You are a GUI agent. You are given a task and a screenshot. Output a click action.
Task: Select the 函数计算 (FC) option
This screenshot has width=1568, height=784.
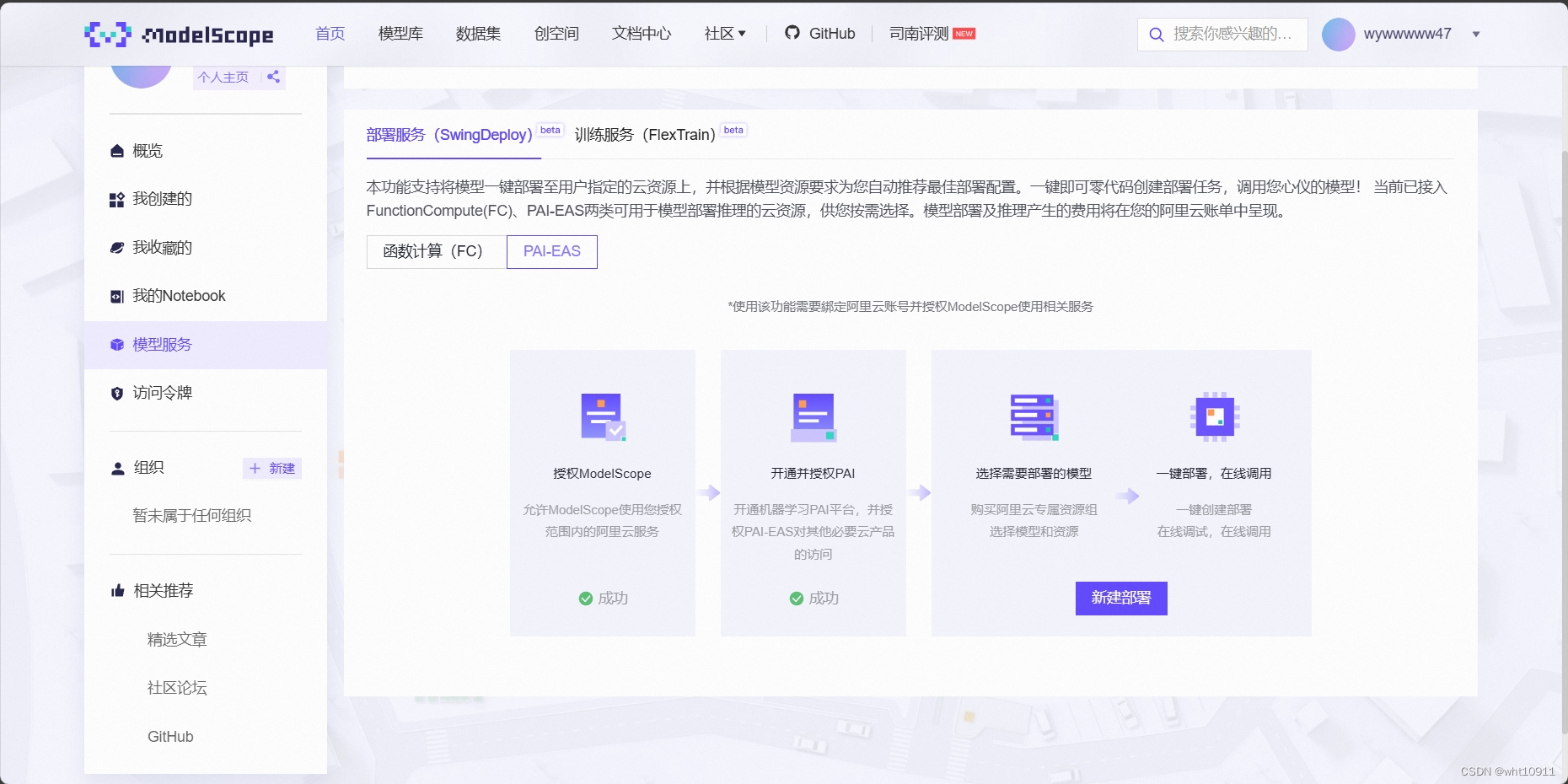tap(437, 251)
